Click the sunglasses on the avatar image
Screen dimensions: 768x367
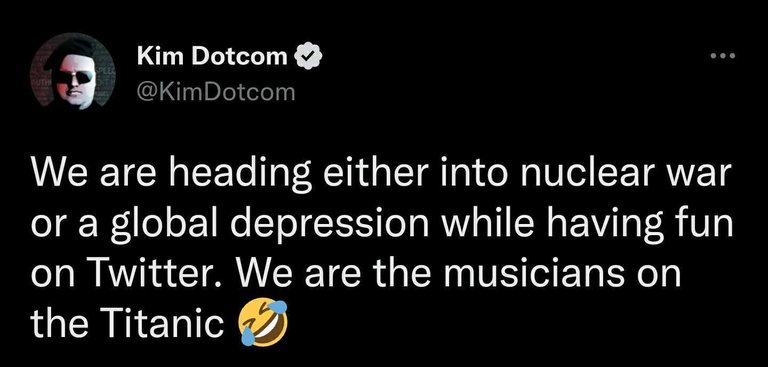[x=74, y=76]
